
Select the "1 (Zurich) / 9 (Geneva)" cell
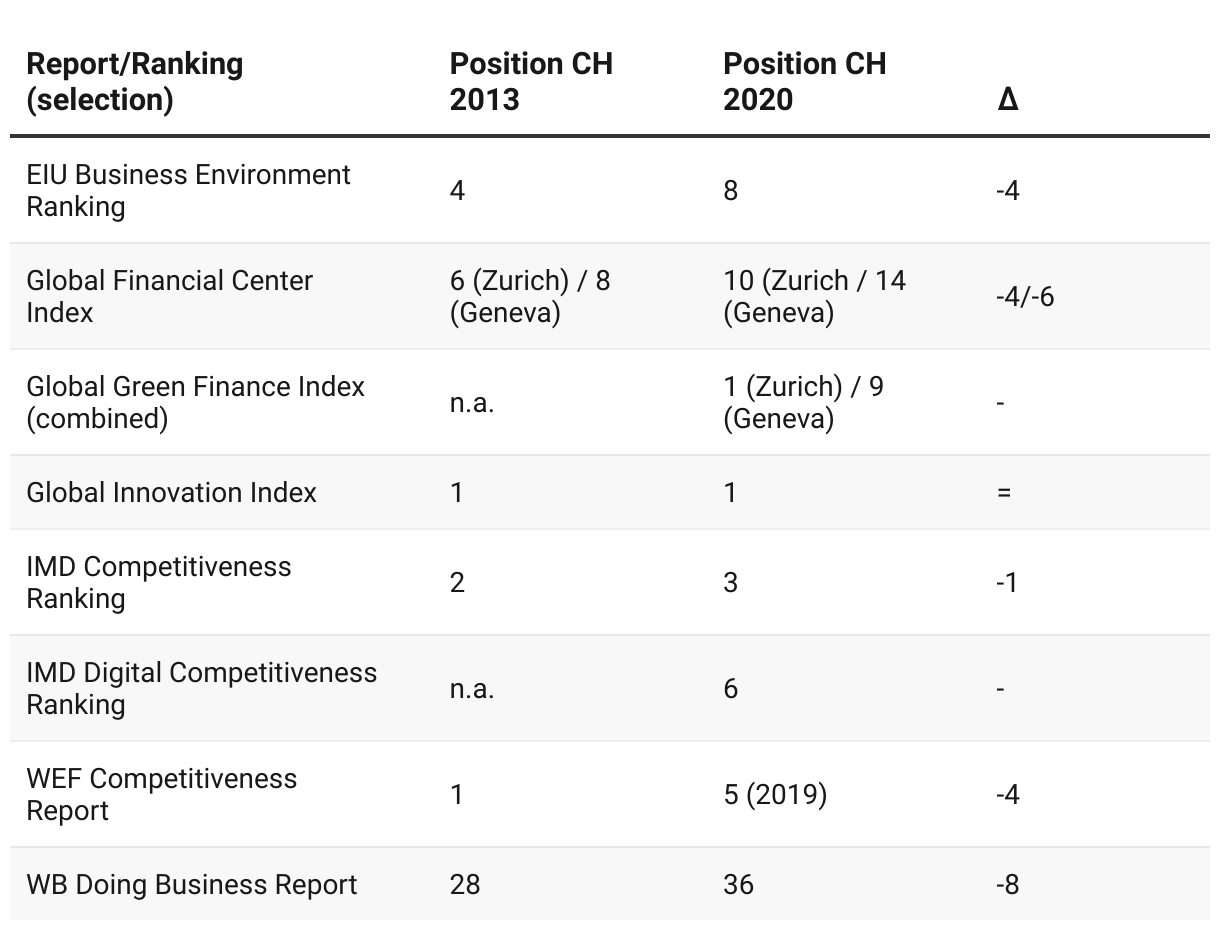coord(803,402)
